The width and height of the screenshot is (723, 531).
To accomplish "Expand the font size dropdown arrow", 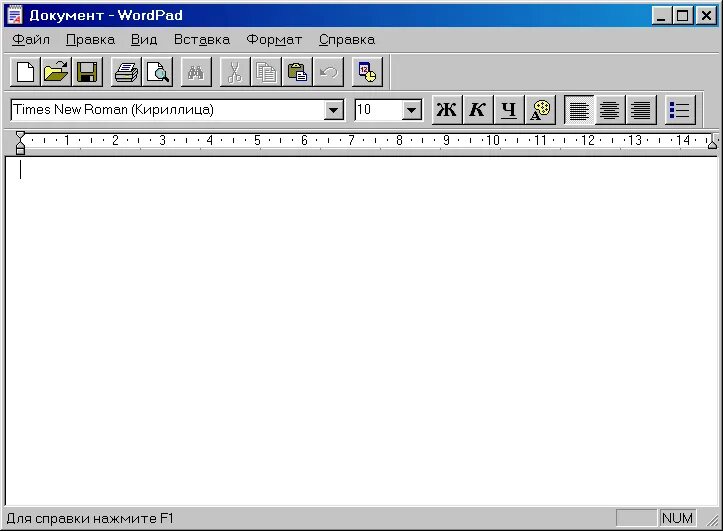I will click(411, 110).
